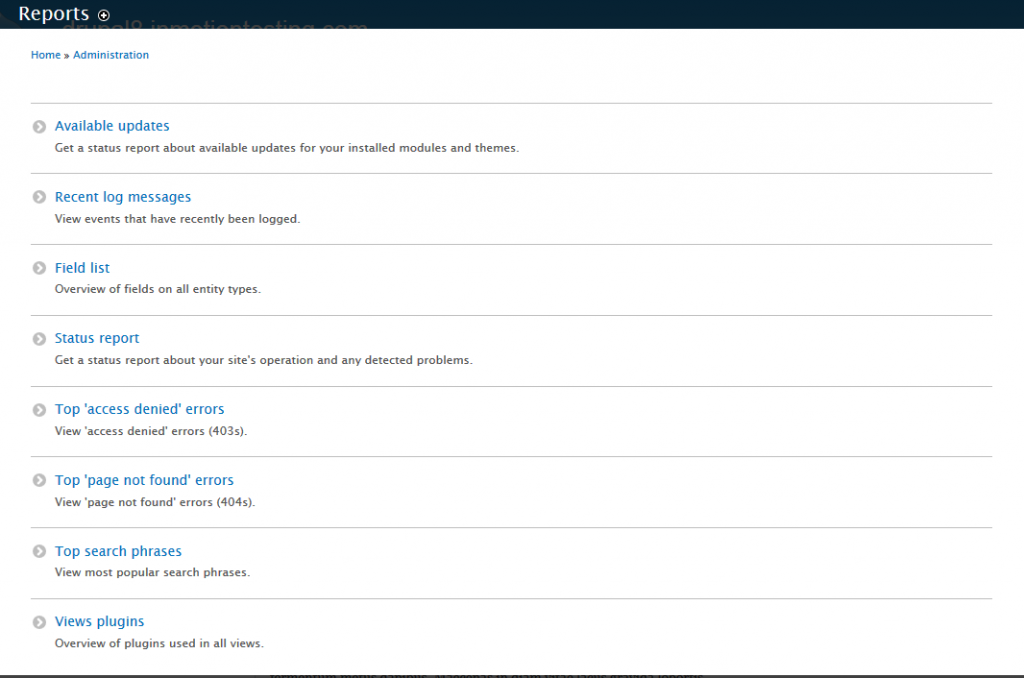Click the Status report arrow icon
This screenshot has height=678, width=1024.
(x=39, y=339)
